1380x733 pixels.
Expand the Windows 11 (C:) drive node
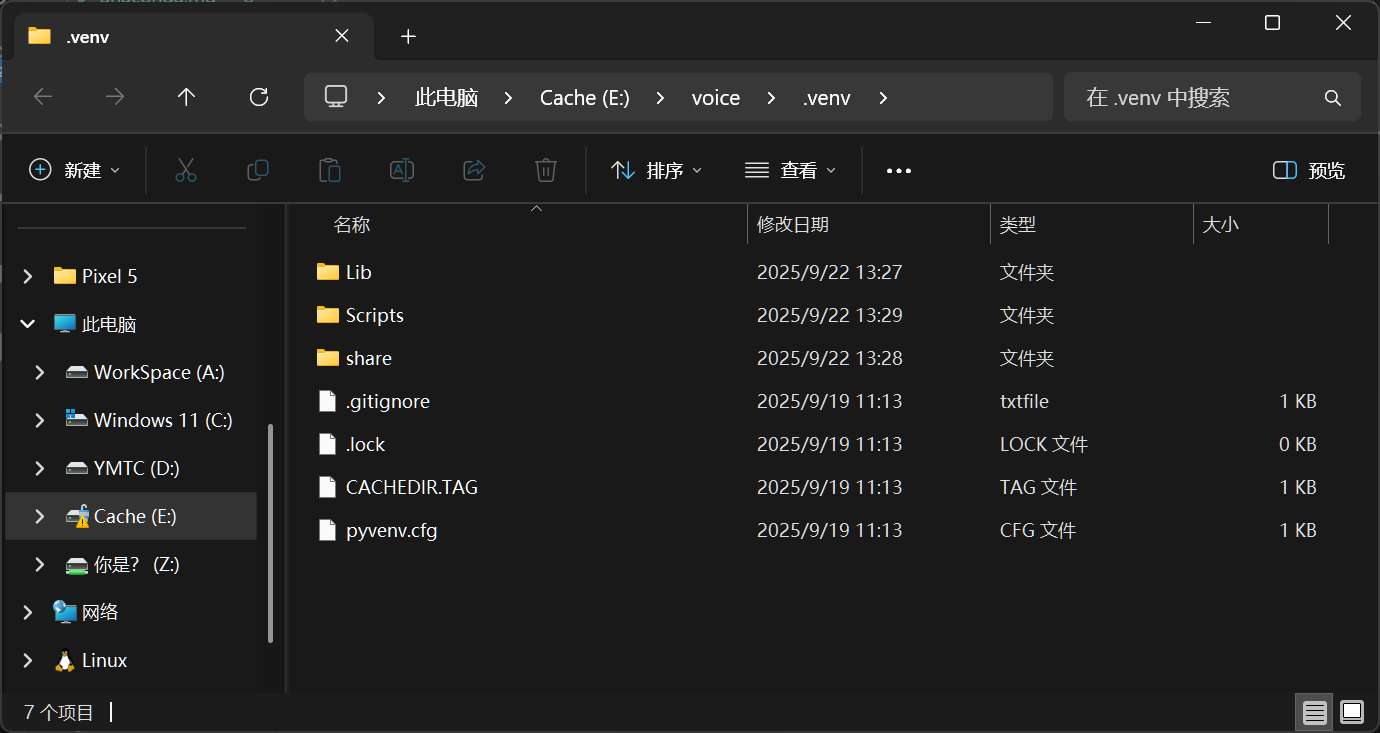coord(40,420)
